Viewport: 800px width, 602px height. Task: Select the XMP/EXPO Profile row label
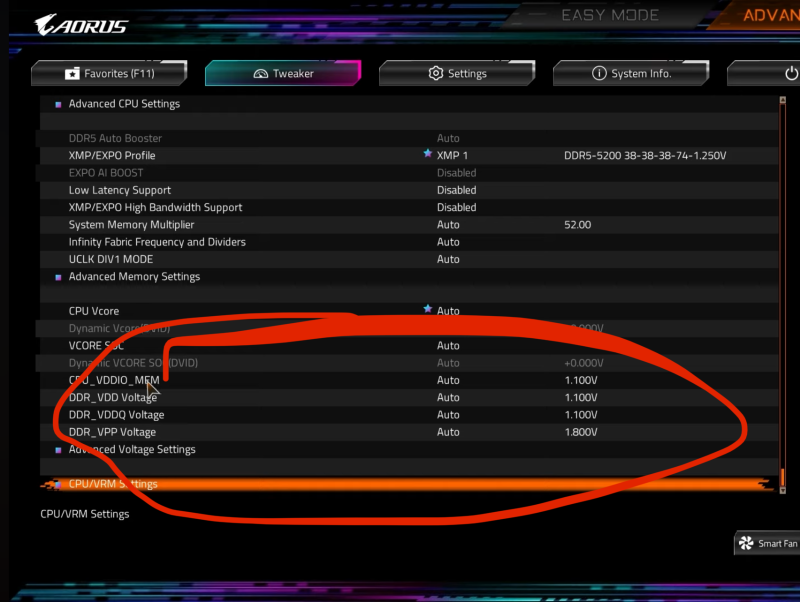click(x=112, y=156)
